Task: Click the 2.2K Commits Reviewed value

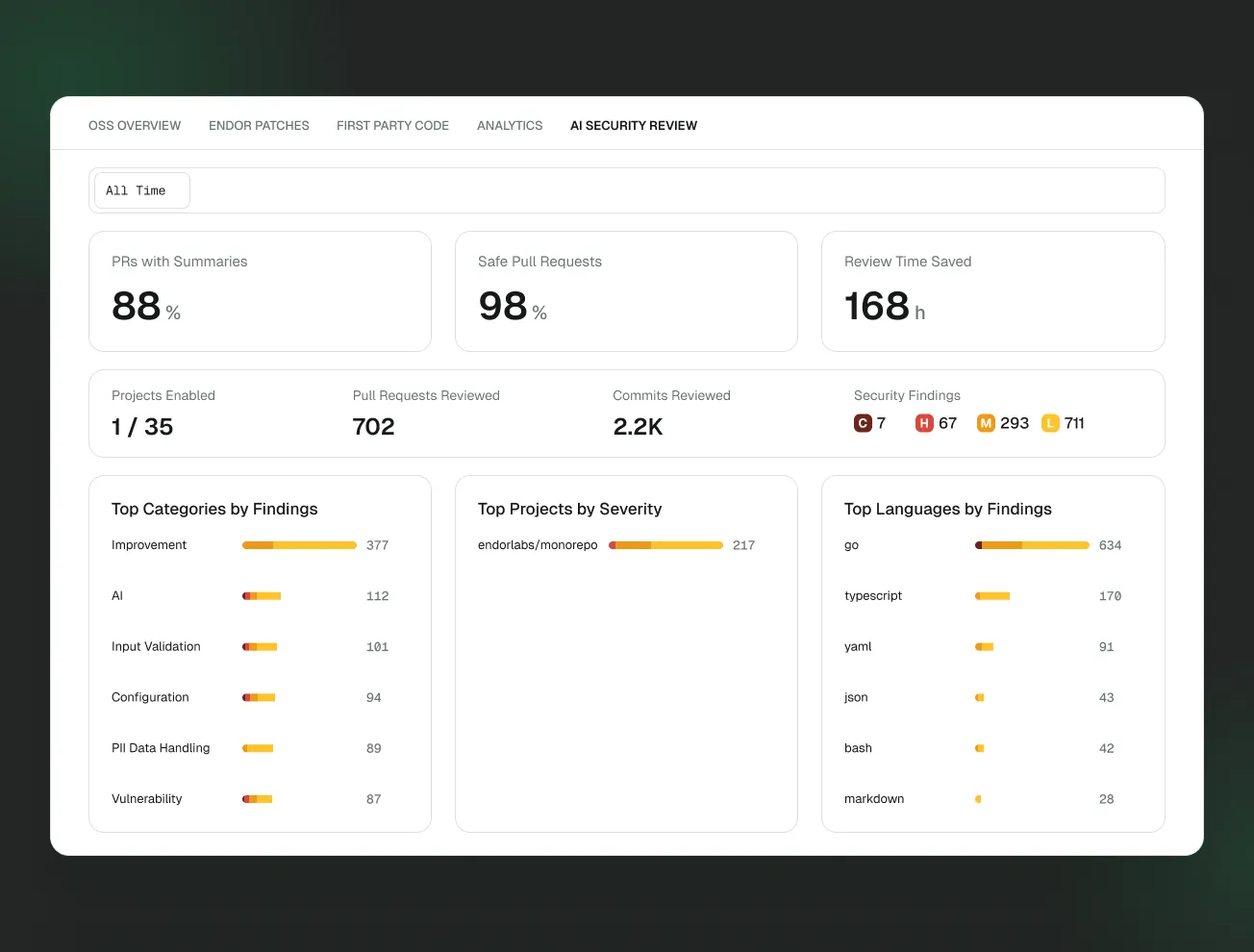Action: pyautogui.click(x=639, y=427)
